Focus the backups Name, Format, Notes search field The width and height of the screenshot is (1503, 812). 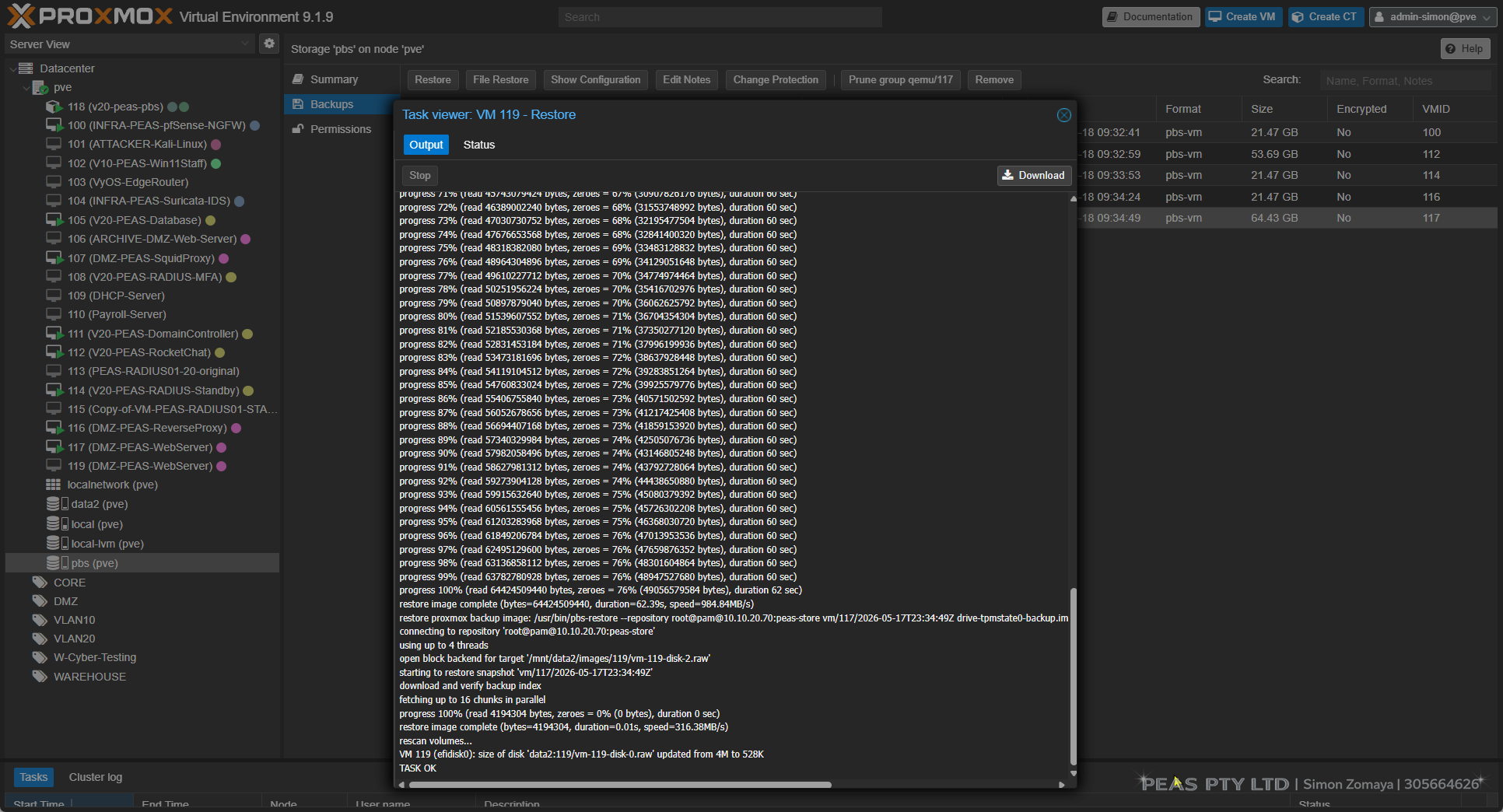1405,80
